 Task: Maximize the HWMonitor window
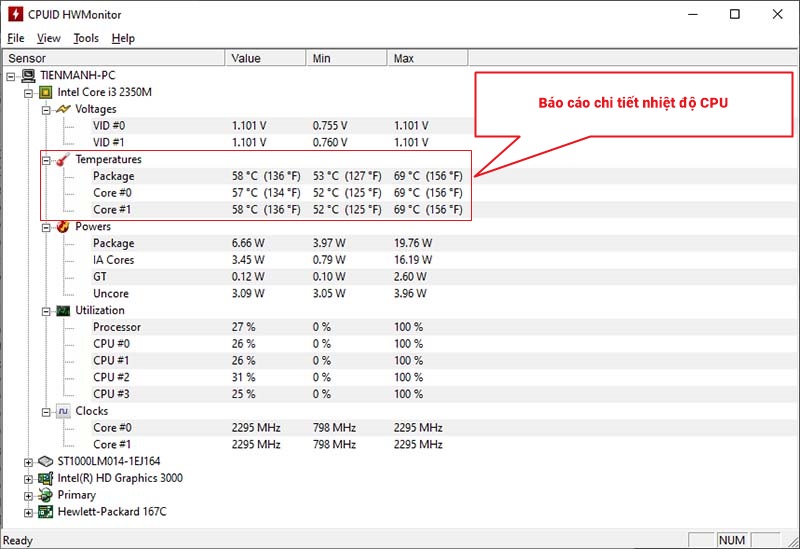735,14
